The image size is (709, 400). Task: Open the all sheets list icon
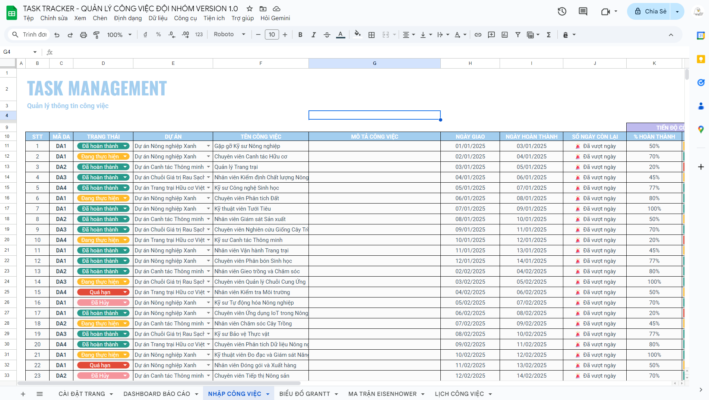click(x=38, y=394)
